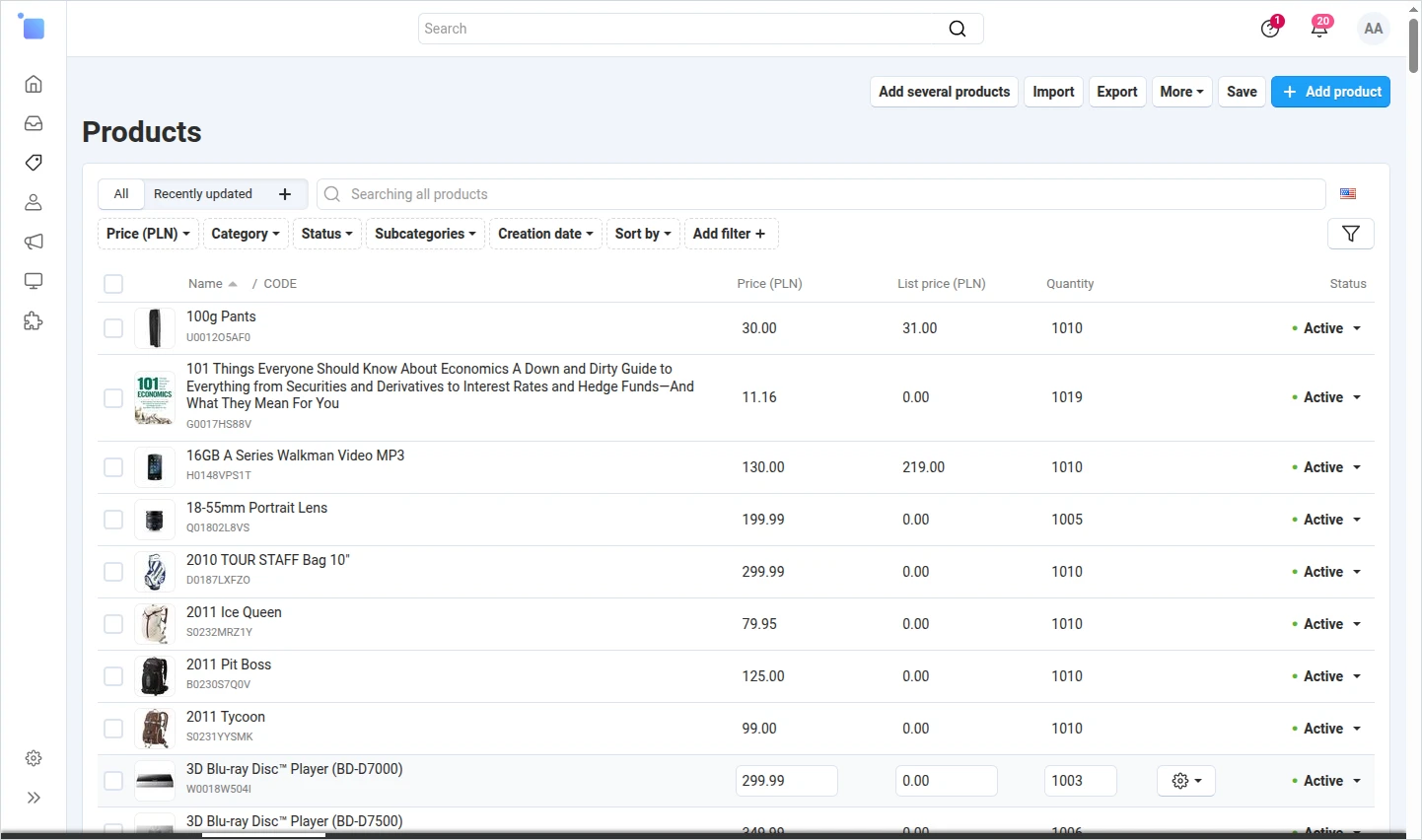Add a new saved view with plus icon
The width and height of the screenshot is (1422, 840).
[x=285, y=194]
